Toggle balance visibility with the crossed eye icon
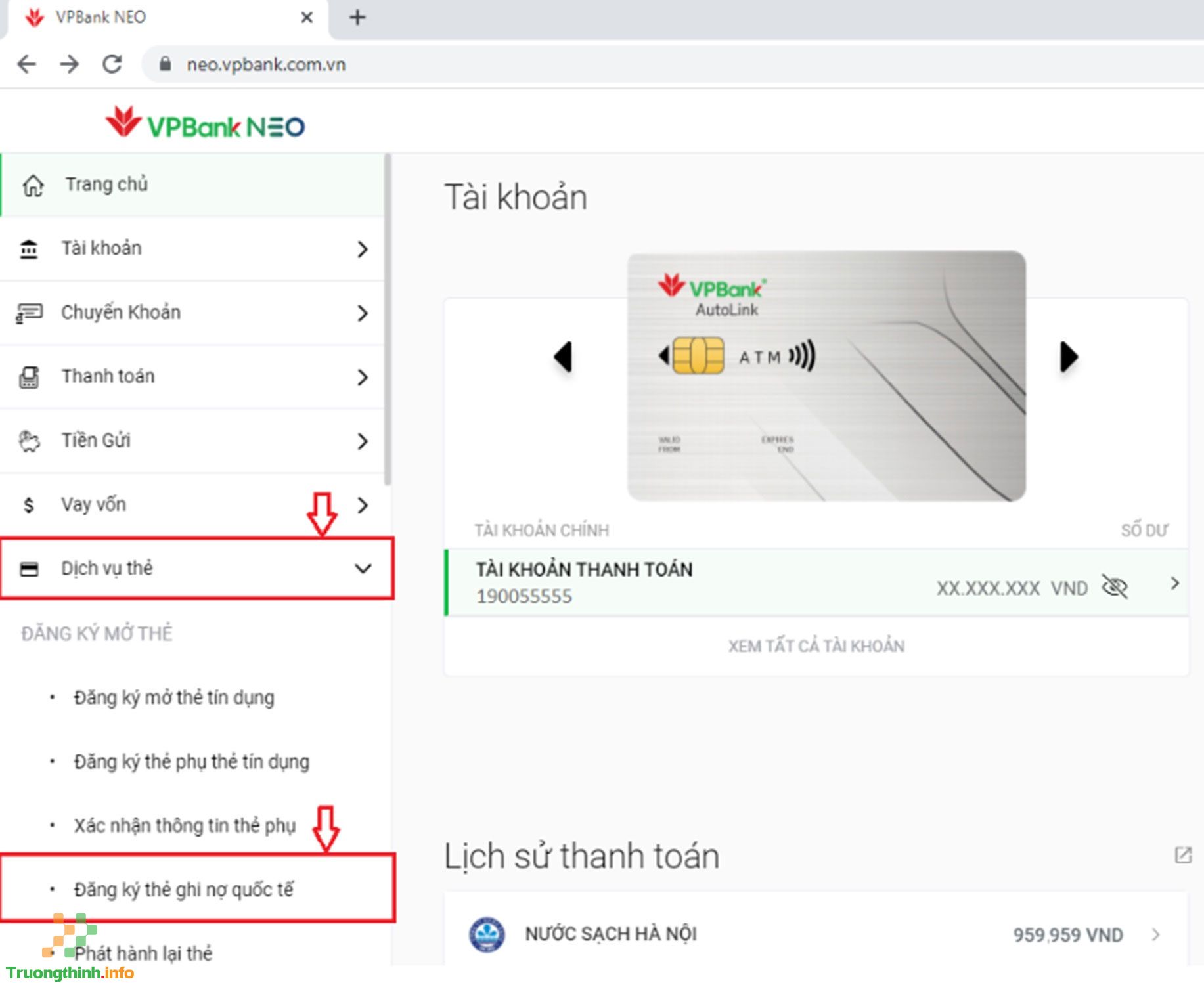 (x=1115, y=586)
